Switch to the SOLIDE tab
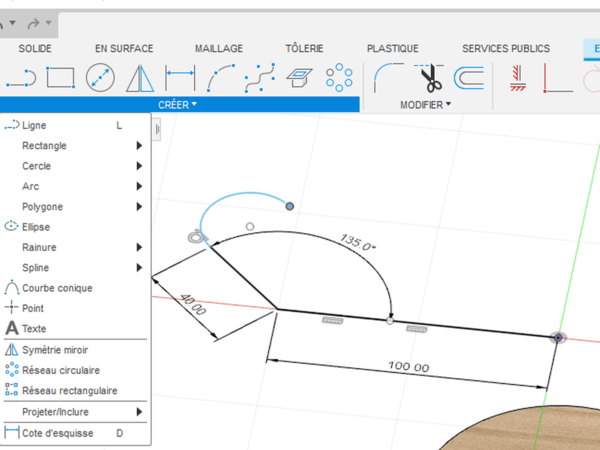Viewport: 600px width, 450px height. (35, 48)
